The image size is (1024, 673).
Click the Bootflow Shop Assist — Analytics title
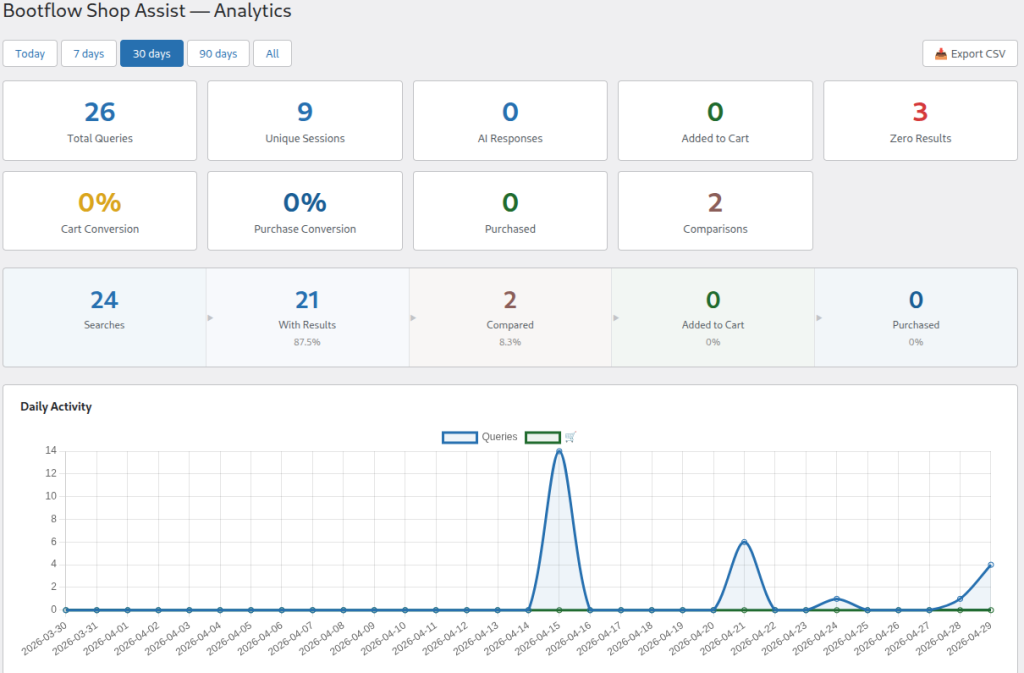pos(148,10)
